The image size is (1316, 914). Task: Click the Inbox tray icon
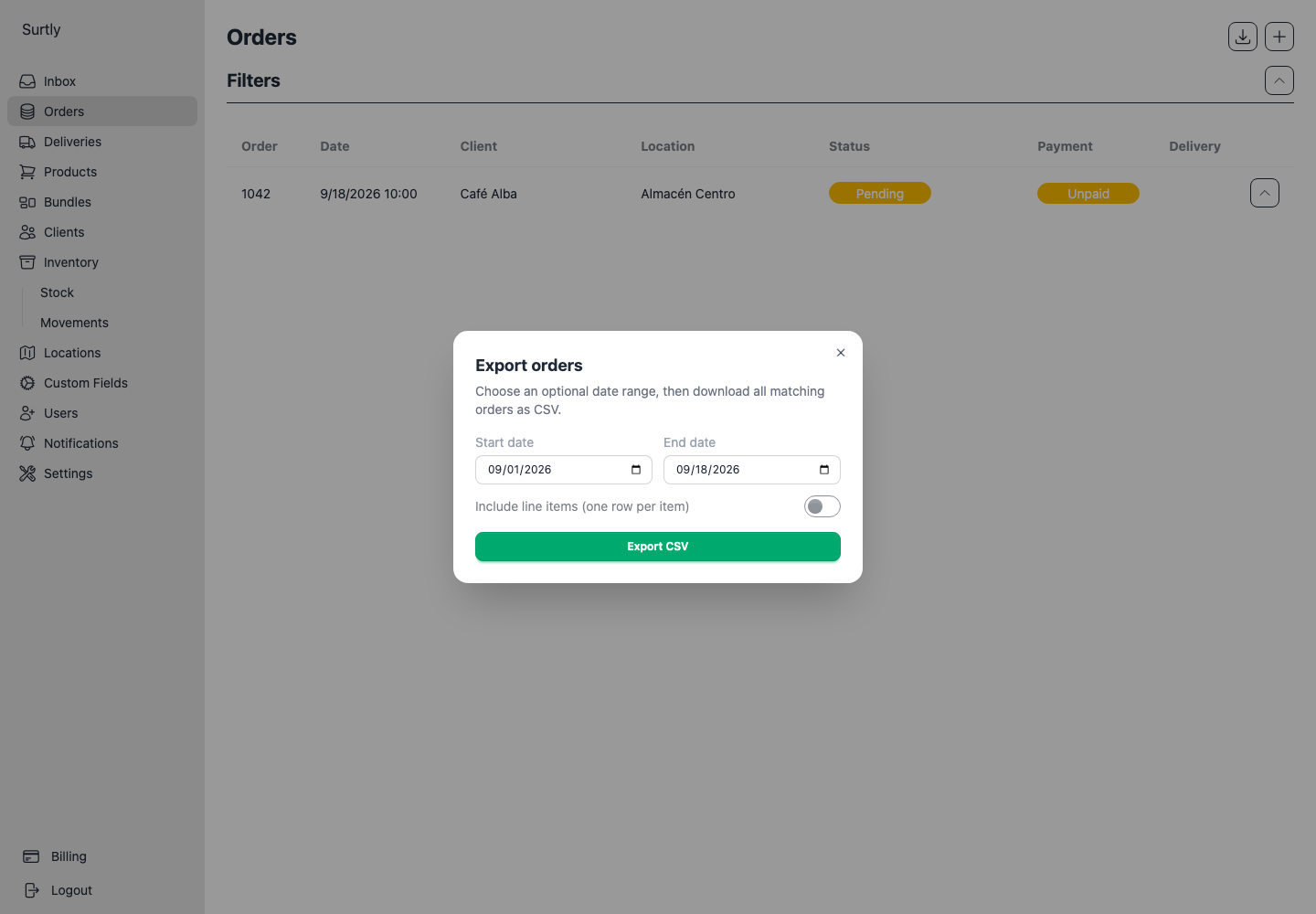pyautogui.click(x=27, y=81)
